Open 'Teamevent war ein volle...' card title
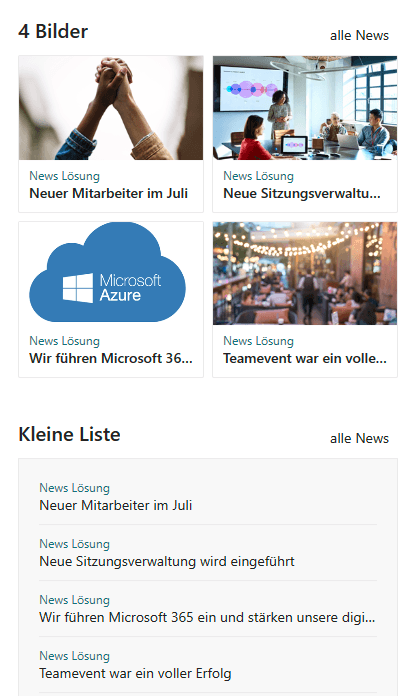Image resolution: width=415 pixels, height=696 pixels. click(x=305, y=358)
